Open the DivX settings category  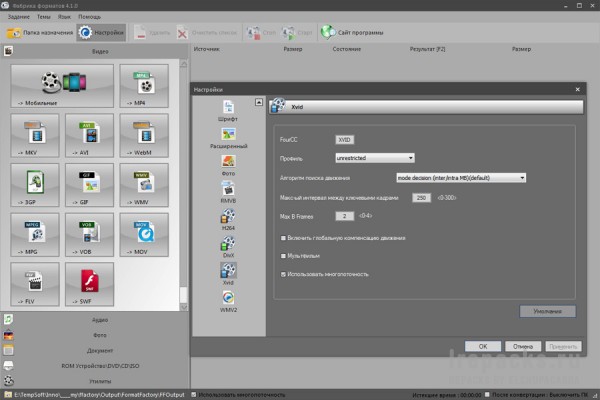tap(228, 247)
